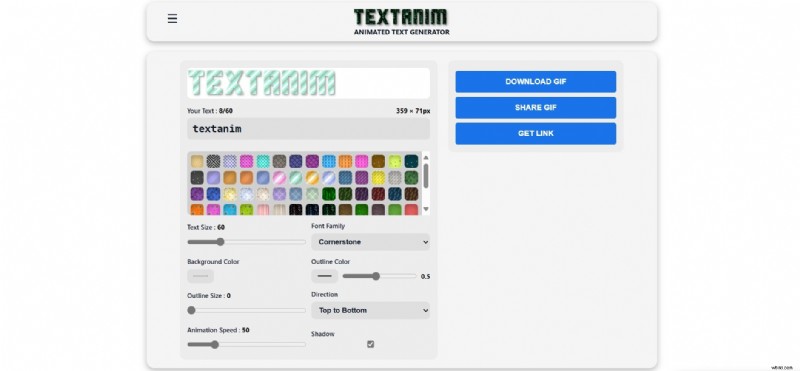Choose the coral red texture swatch
Screen dimensions: 800x371
click(x=411, y=209)
